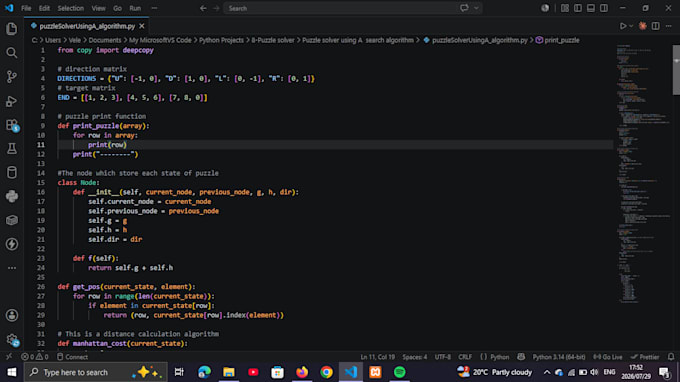The height and width of the screenshot is (382, 680).
Task: Open the Source Control view
Action: coord(12,77)
